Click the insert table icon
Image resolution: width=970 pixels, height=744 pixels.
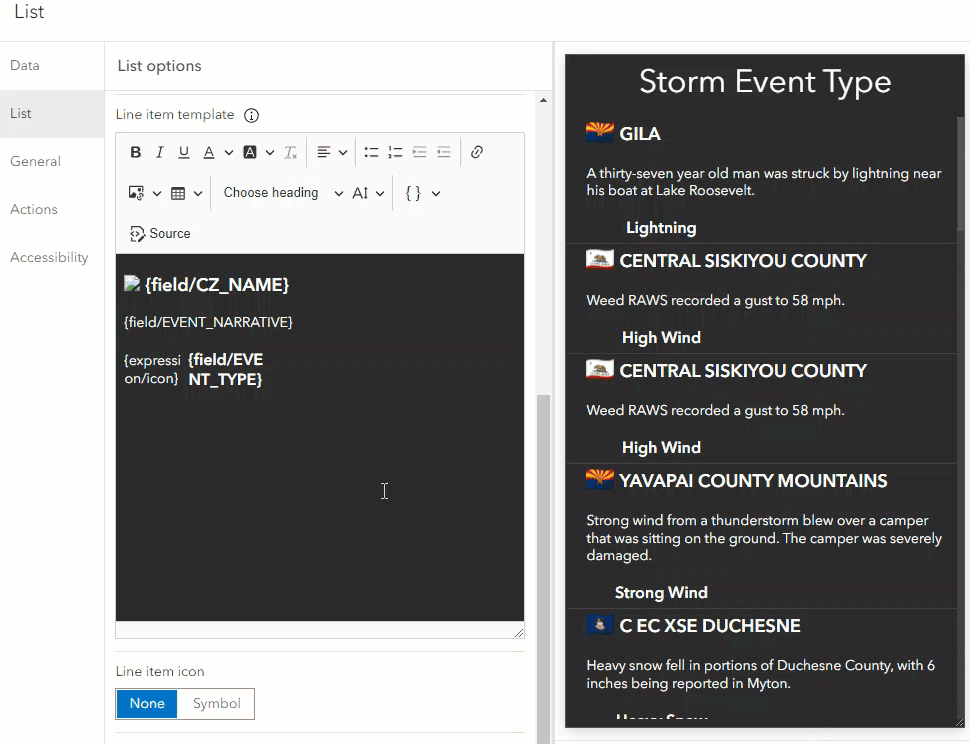tap(178, 193)
